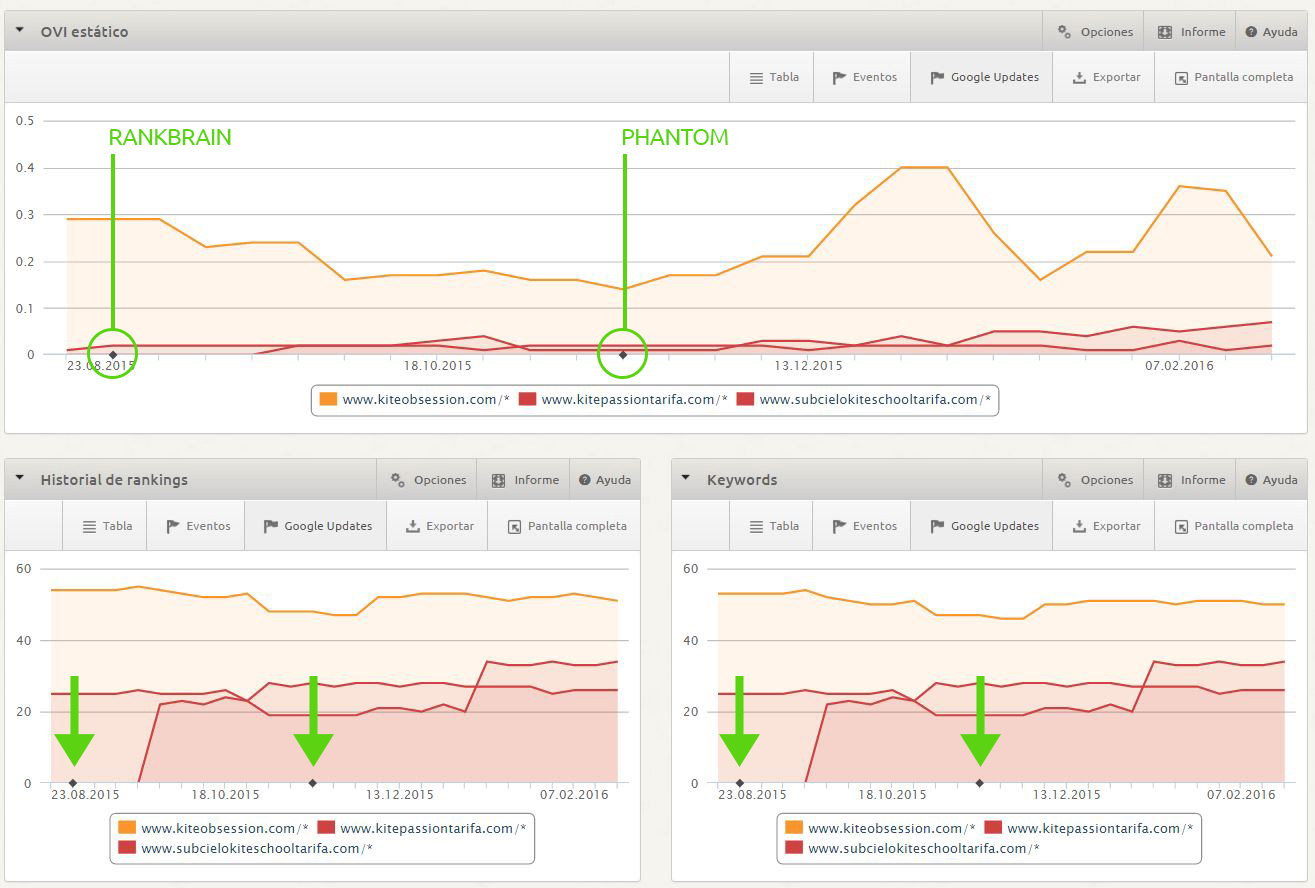Image resolution: width=1315 pixels, height=888 pixels.
Task: Open Informe in Historial de rankings
Action: pyautogui.click(x=524, y=480)
